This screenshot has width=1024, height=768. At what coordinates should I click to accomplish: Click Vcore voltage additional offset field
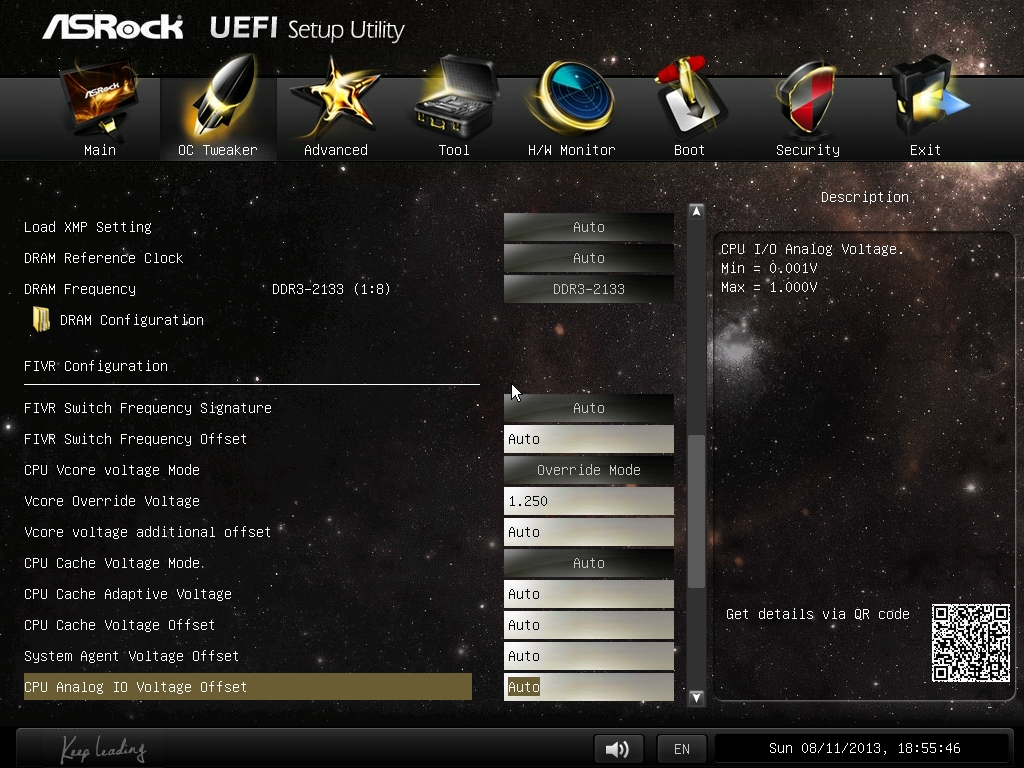[588, 532]
